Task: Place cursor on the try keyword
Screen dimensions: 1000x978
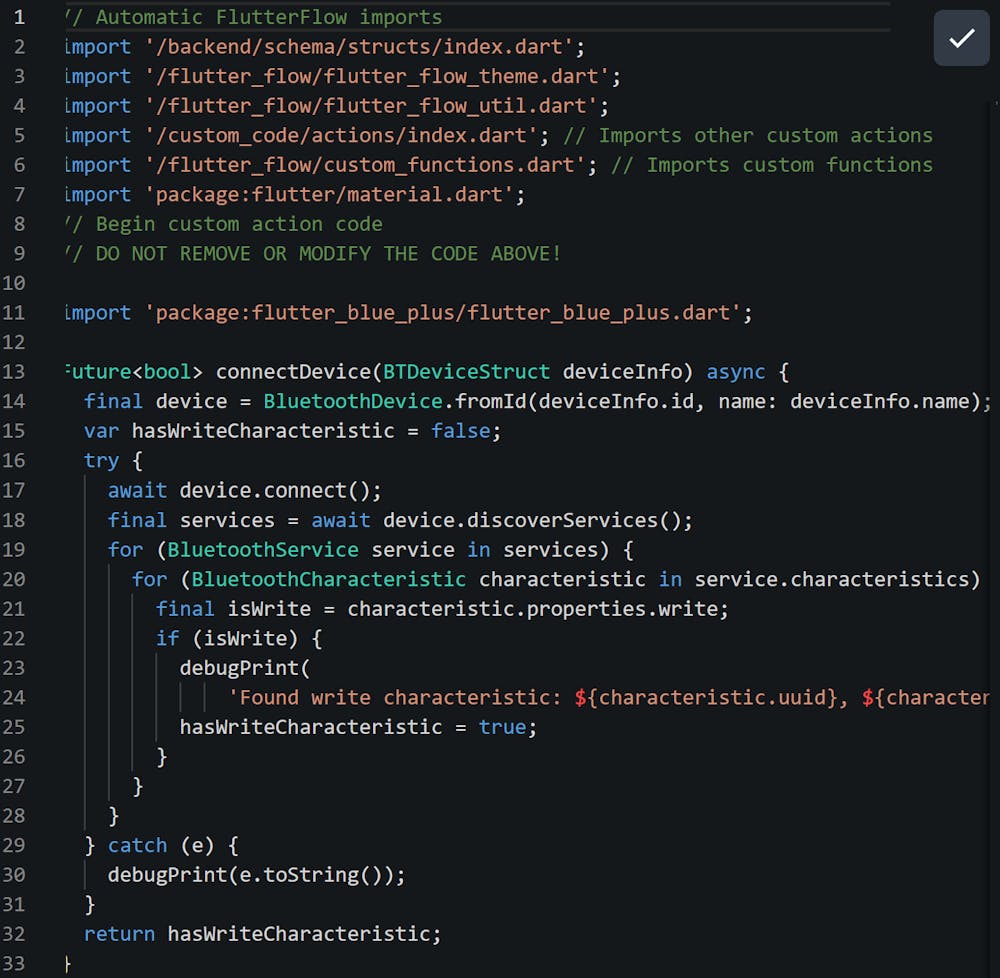Action: [101, 461]
